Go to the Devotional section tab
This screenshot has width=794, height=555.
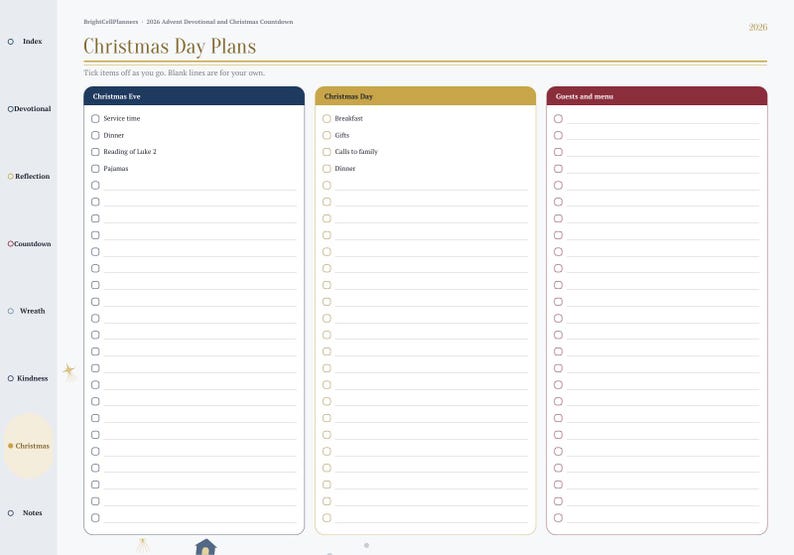(28, 109)
